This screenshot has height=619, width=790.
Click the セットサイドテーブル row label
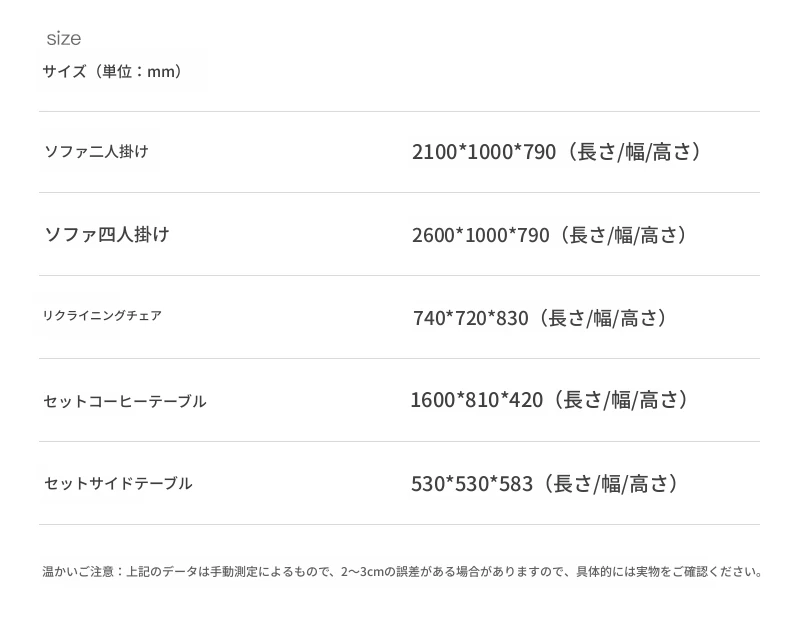click(x=118, y=484)
